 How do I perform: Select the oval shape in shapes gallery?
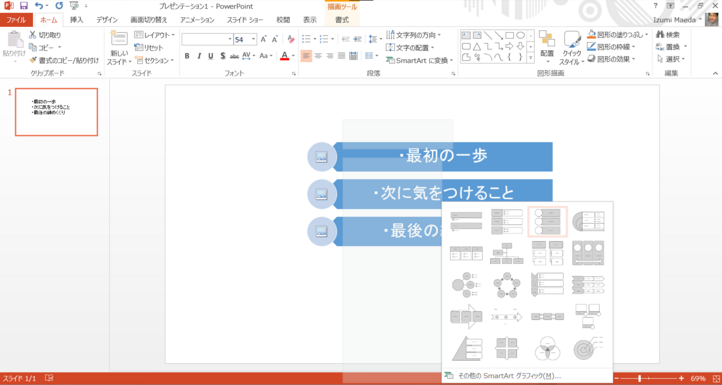pos(520,35)
